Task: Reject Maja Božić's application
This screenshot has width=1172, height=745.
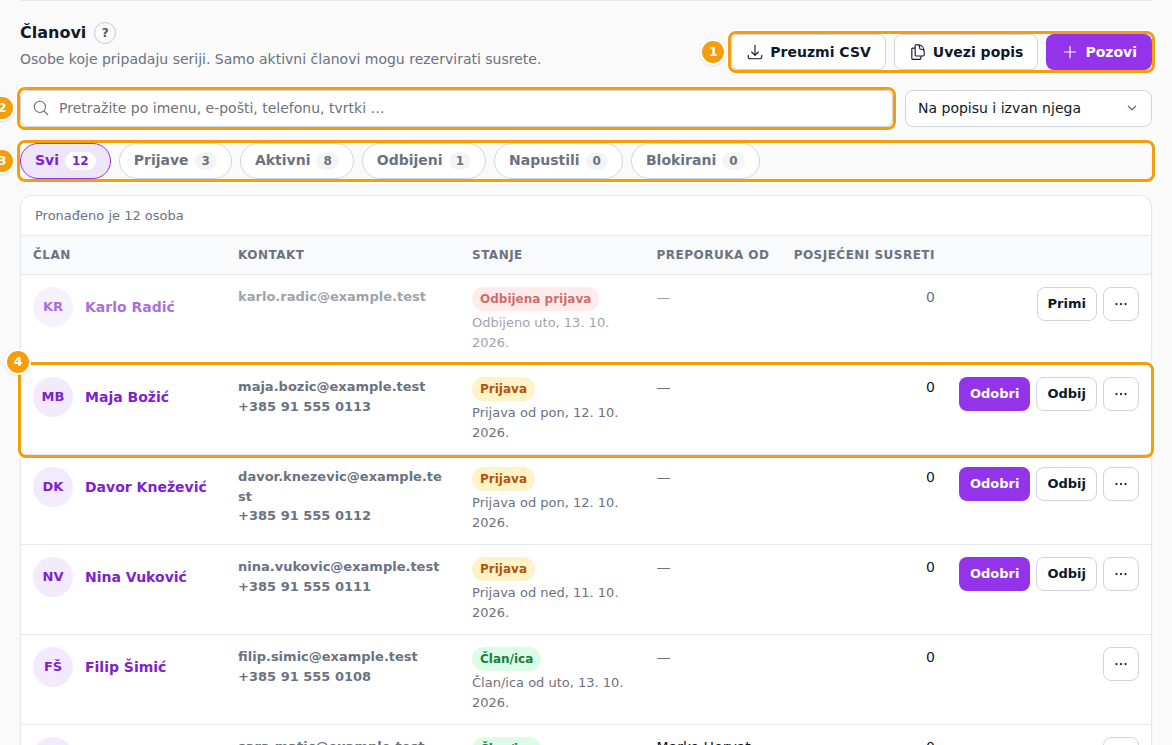Action: (x=1066, y=394)
